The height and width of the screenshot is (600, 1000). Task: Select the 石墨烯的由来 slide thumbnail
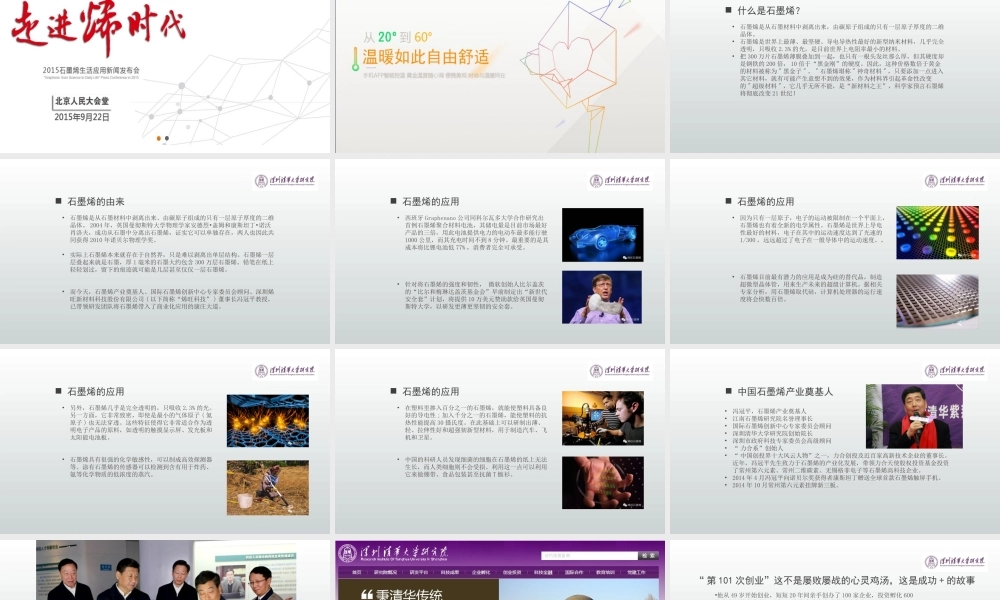point(165,250)
